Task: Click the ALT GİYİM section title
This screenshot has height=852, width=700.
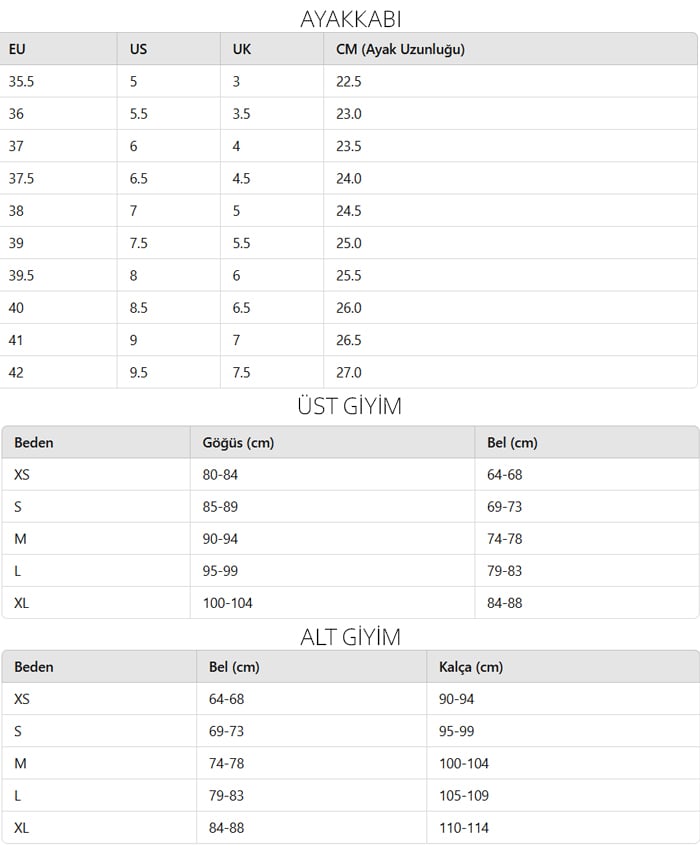Action: click(x=350, y=637)
